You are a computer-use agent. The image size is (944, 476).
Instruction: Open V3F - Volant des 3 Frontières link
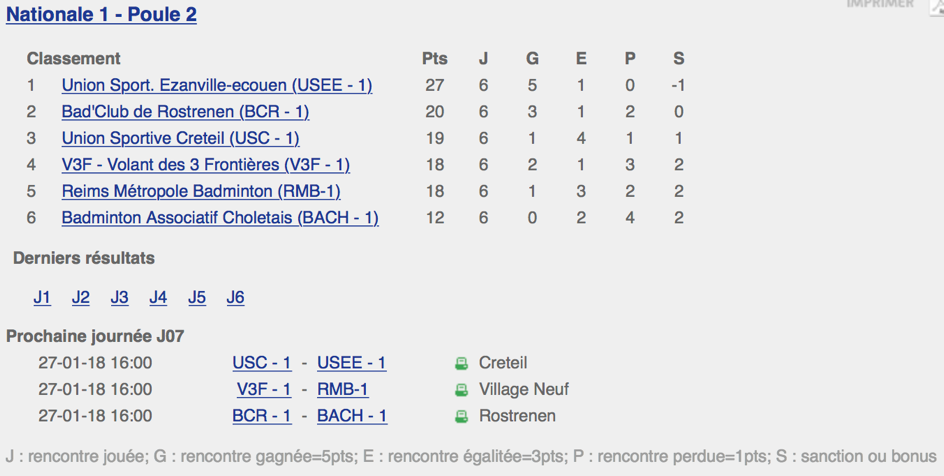click(205, 165)
